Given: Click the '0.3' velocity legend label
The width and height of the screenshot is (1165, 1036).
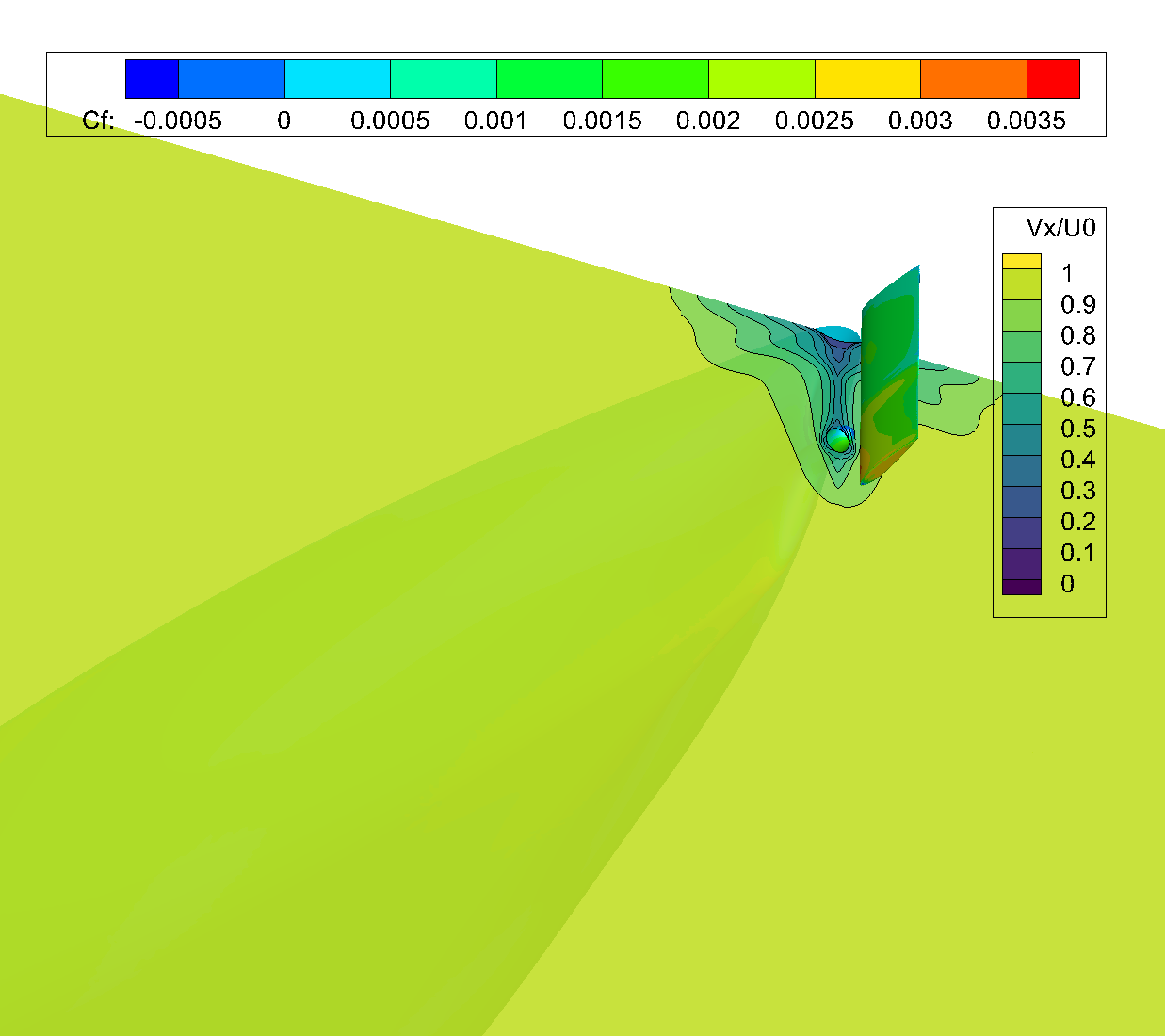Looking at the screenshot, I should click(1078, 491).
